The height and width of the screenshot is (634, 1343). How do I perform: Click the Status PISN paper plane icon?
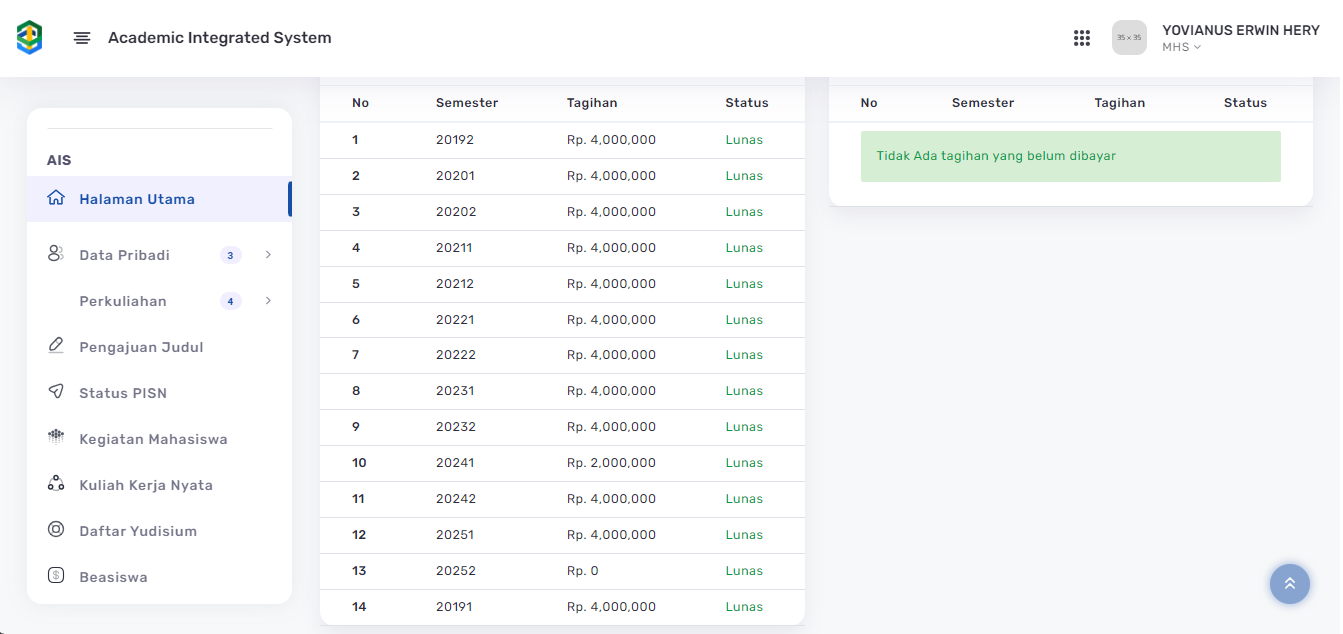coord(56,392)
